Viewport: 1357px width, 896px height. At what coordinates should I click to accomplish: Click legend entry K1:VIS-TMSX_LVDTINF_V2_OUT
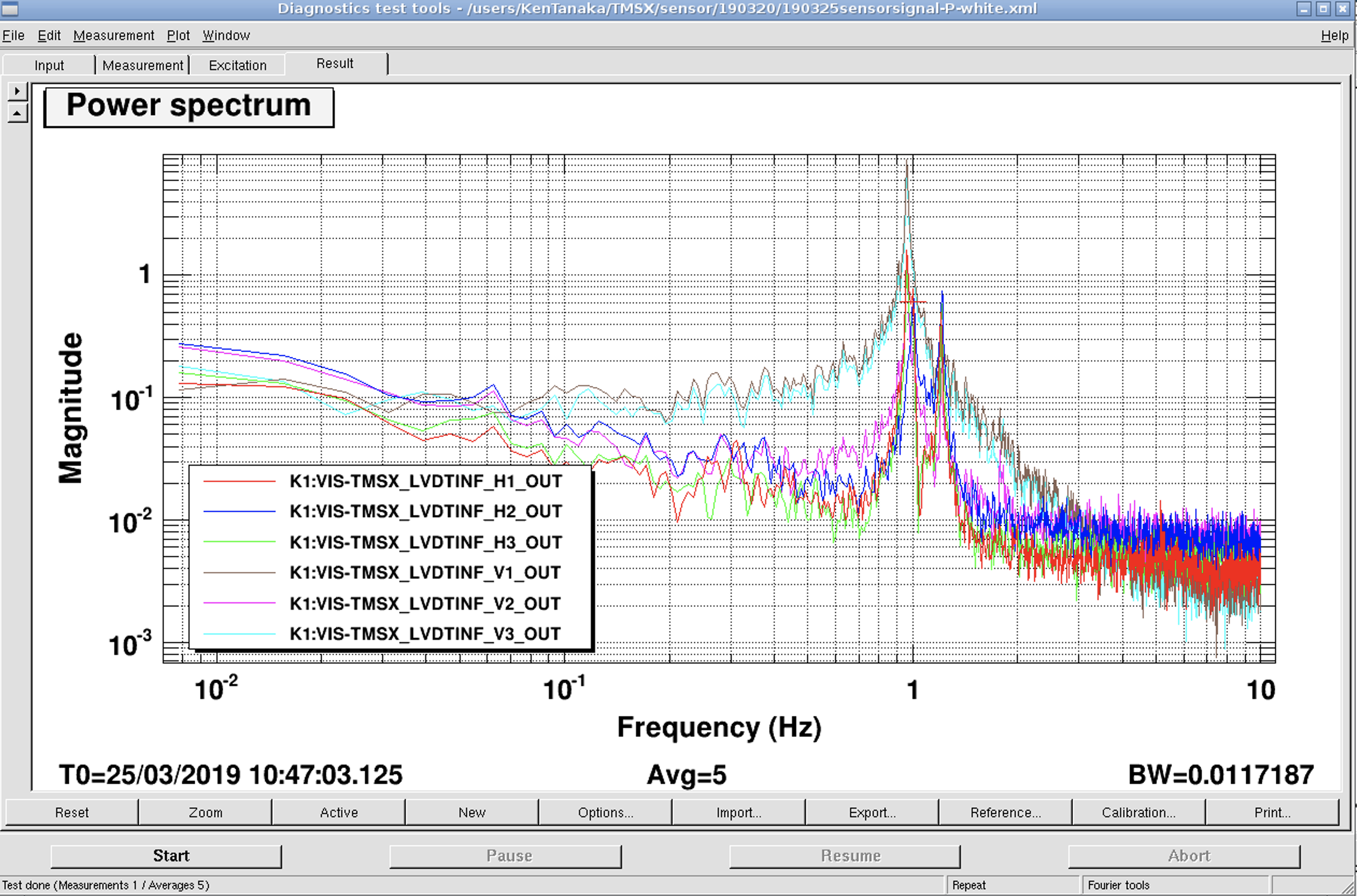click(x=425, y=603)
